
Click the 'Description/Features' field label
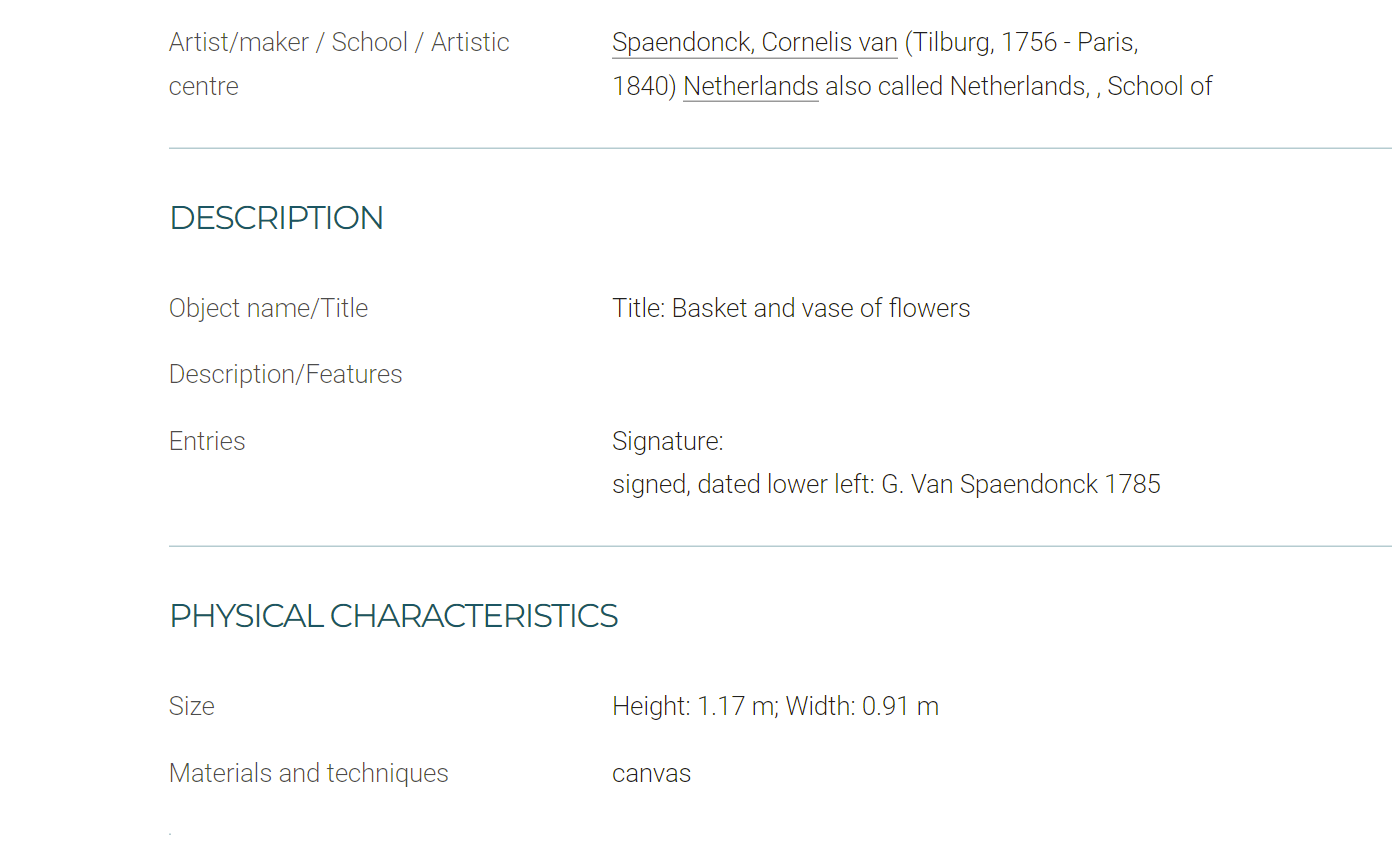pos(286,374)
